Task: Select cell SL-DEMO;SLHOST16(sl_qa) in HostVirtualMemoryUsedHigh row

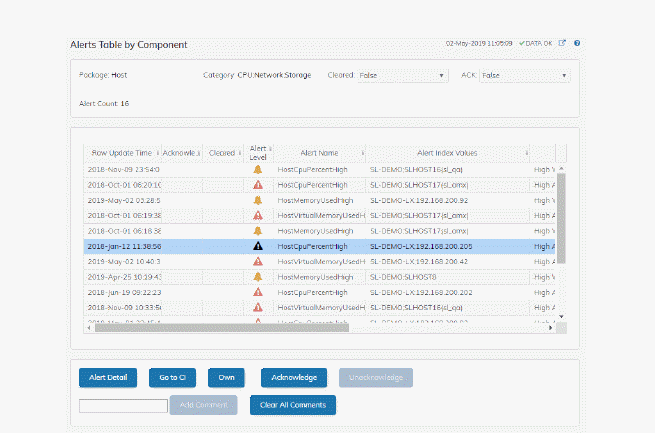Action: [416, 308]
